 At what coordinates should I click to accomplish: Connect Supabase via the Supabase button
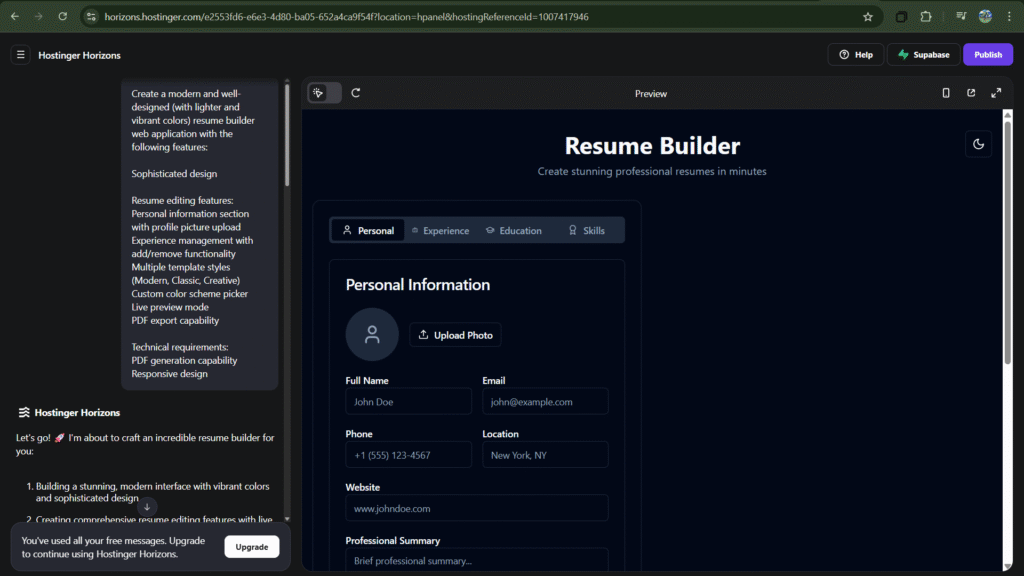pyautogui.click(x=923, y=55)
